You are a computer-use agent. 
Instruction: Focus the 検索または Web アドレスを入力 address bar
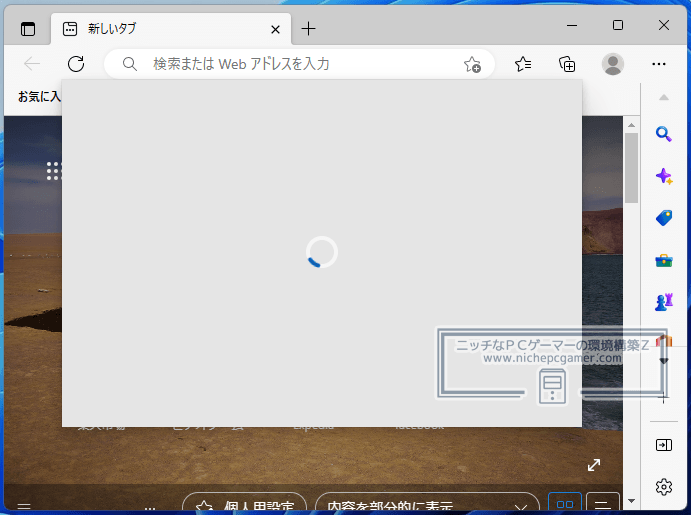click(x=299, y=64)
